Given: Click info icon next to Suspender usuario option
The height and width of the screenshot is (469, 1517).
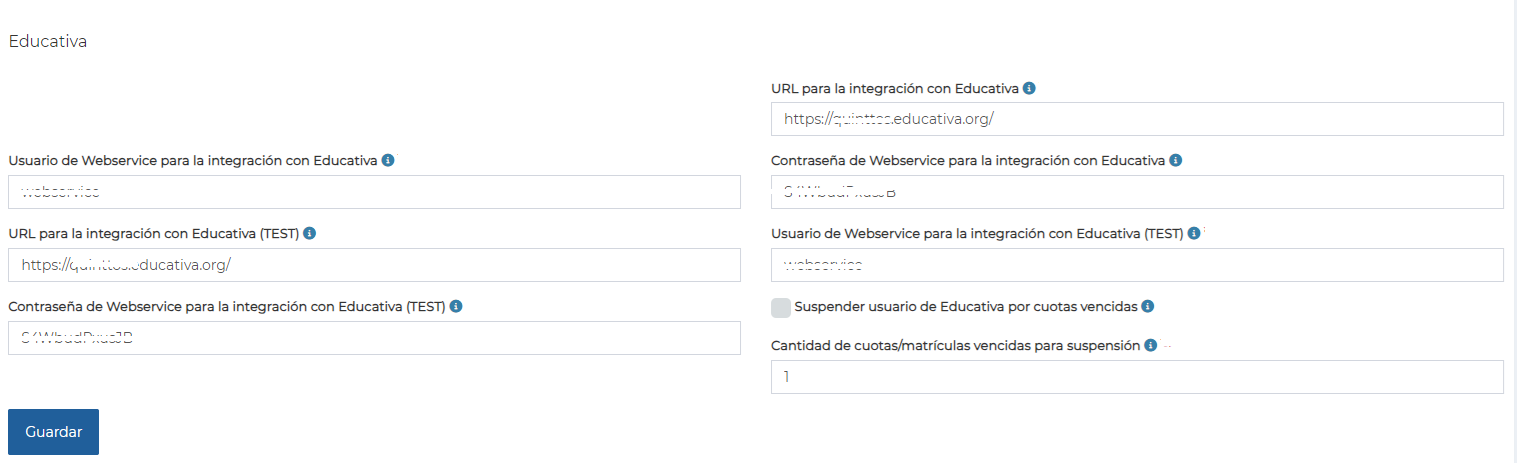Looking at the screenshot, I should click(x=1147, y=307).
